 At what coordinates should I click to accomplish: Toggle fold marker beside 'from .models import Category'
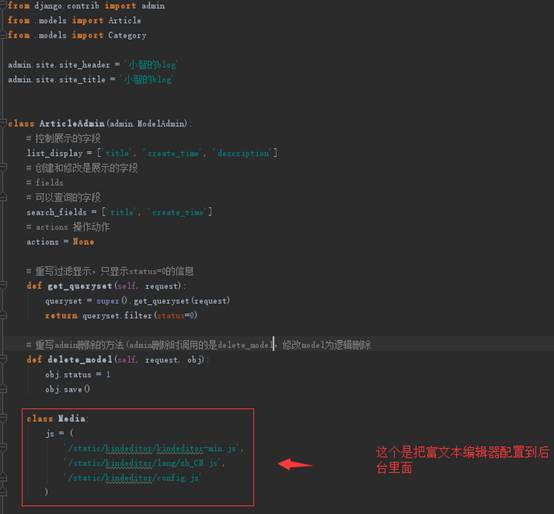[3, 35]
